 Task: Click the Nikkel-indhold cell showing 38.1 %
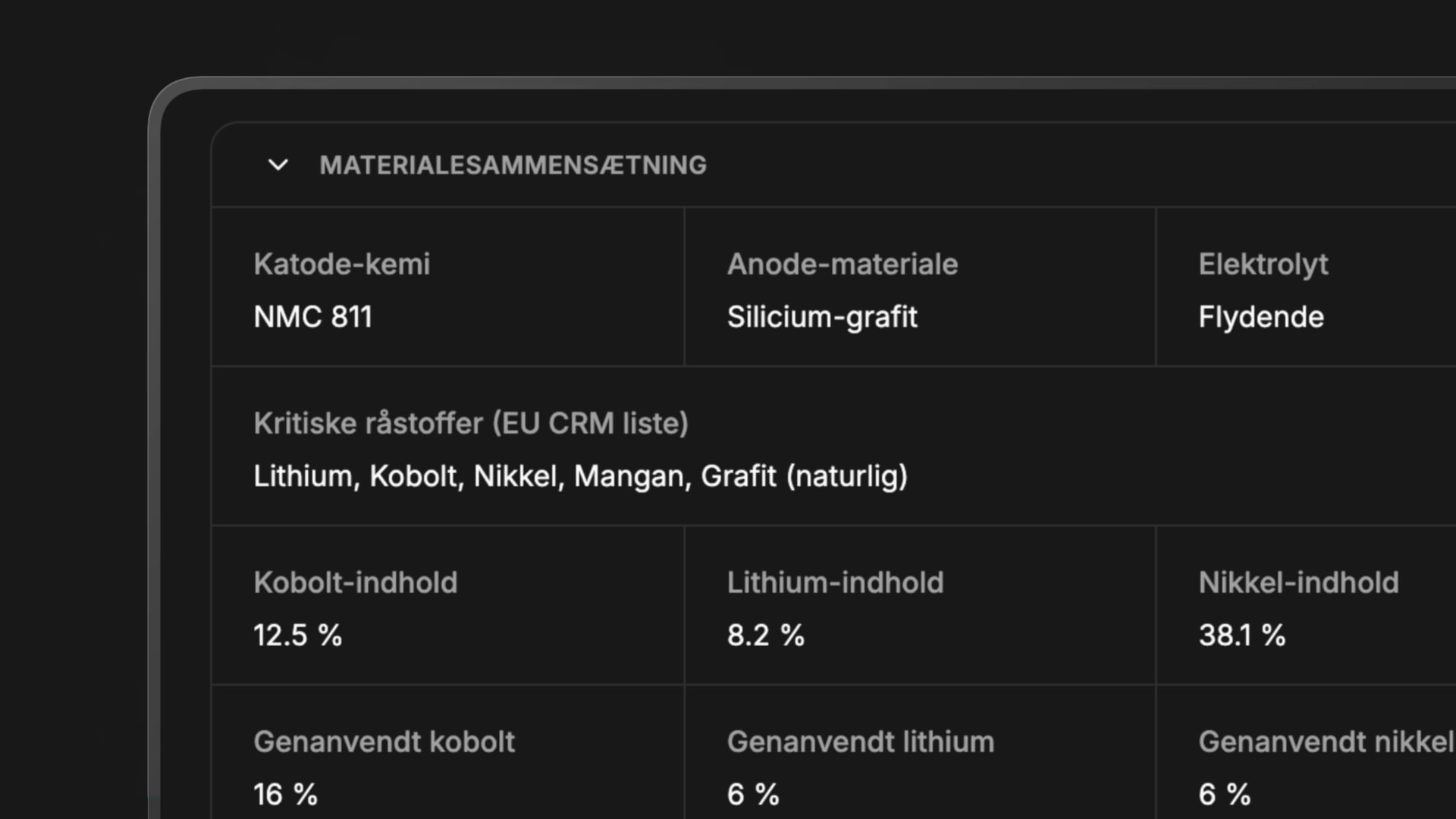tap(1242, 635)
